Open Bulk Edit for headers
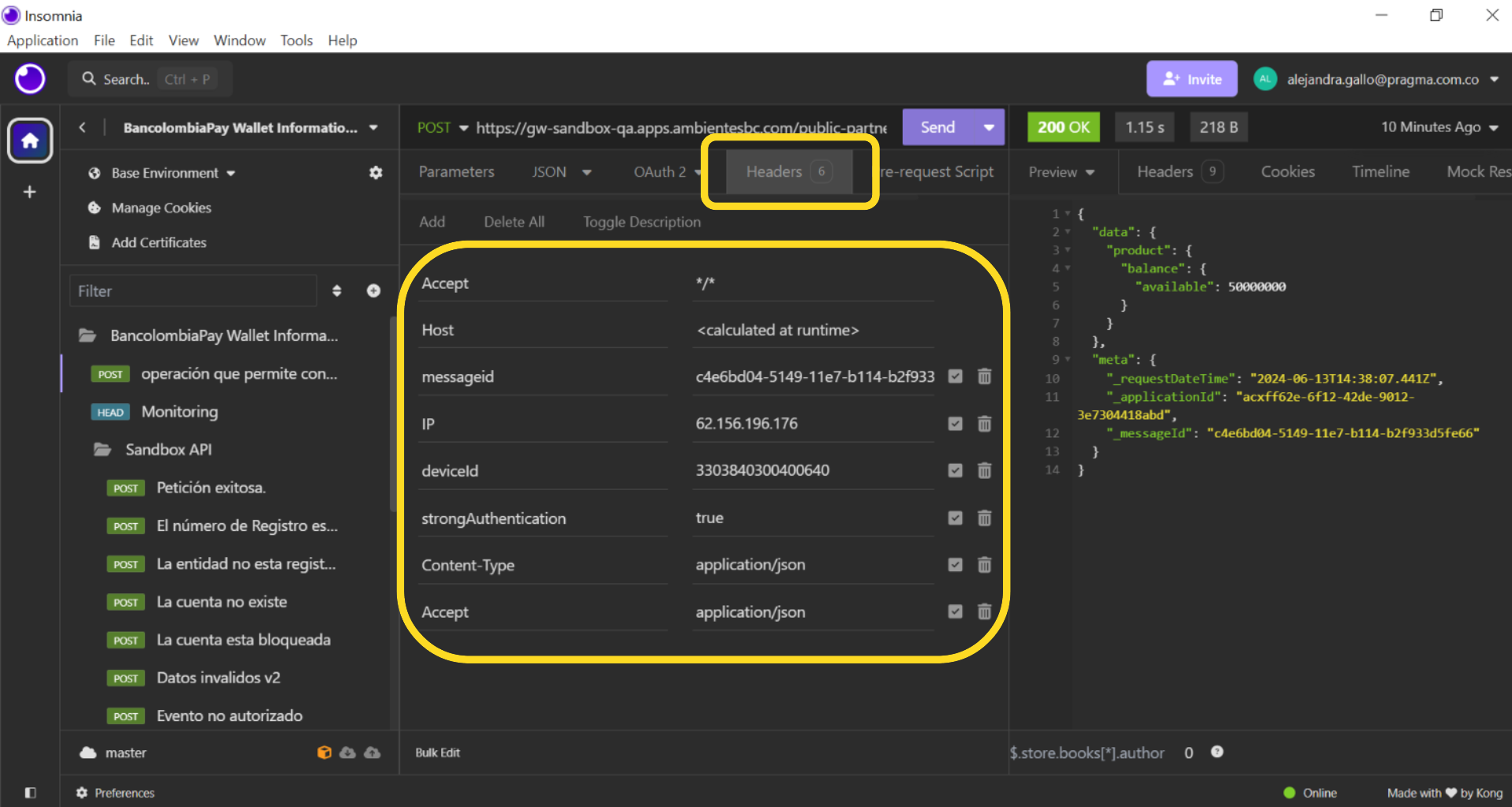 tap(438, 753)
